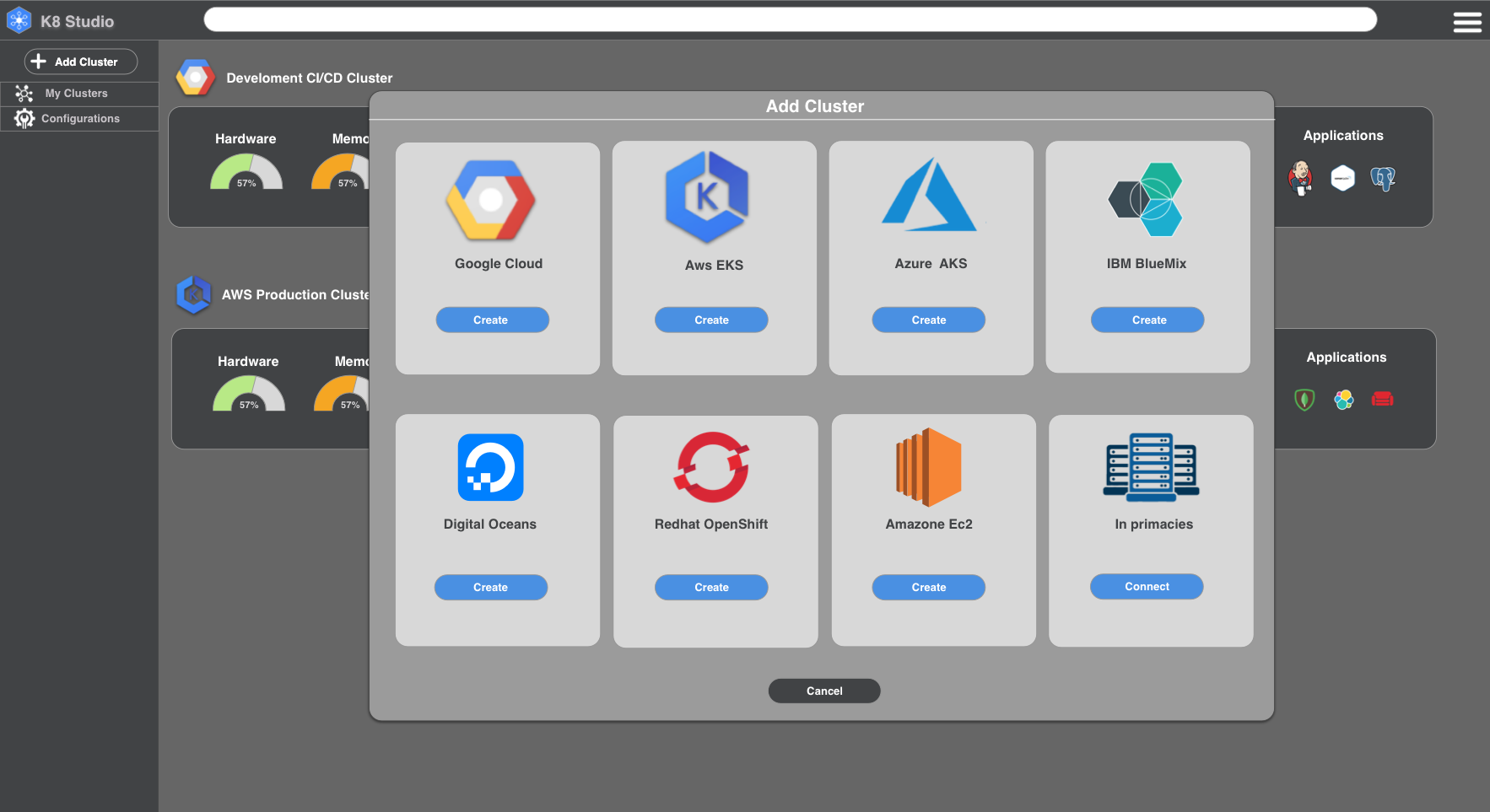The width and height of the screenshot is (1490, 812).
Task: Open My Clusters in sidebar
Action: tap(76, 94)
